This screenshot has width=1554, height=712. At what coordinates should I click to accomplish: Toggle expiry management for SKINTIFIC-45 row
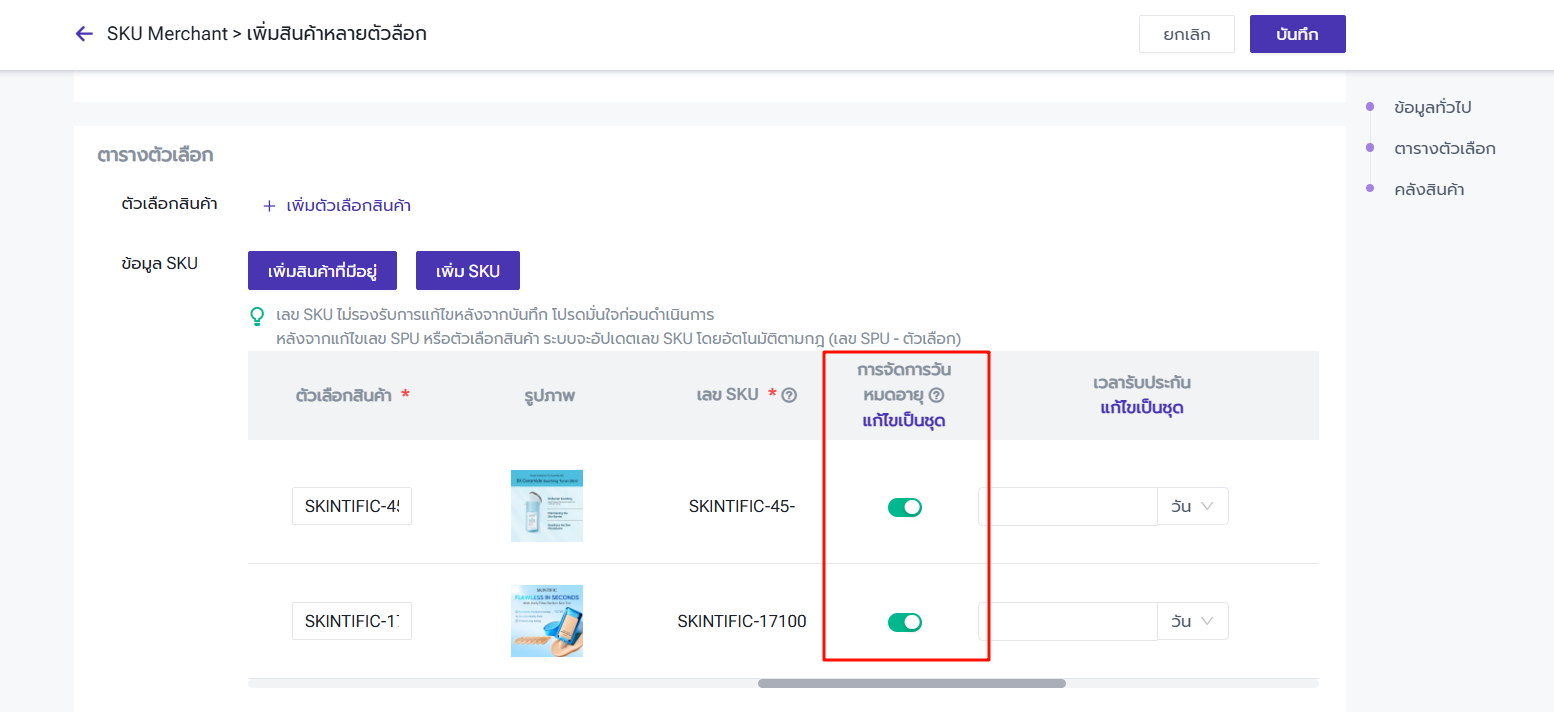pos(904,507)
